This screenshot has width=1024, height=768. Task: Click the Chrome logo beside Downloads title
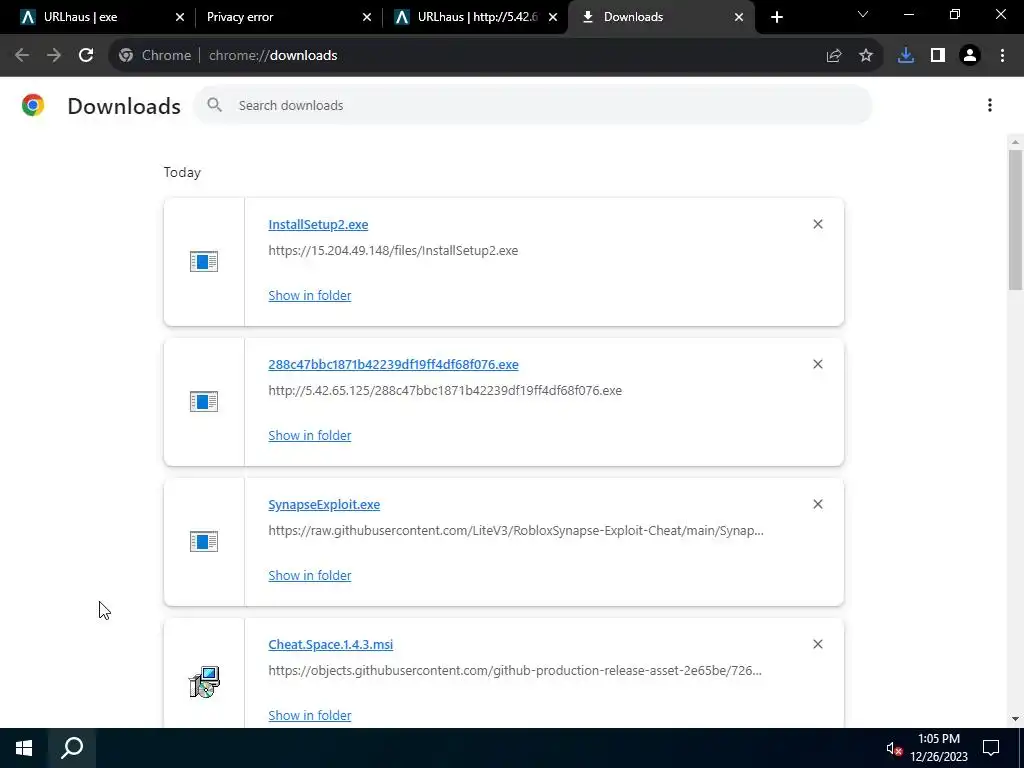(33, 105)
